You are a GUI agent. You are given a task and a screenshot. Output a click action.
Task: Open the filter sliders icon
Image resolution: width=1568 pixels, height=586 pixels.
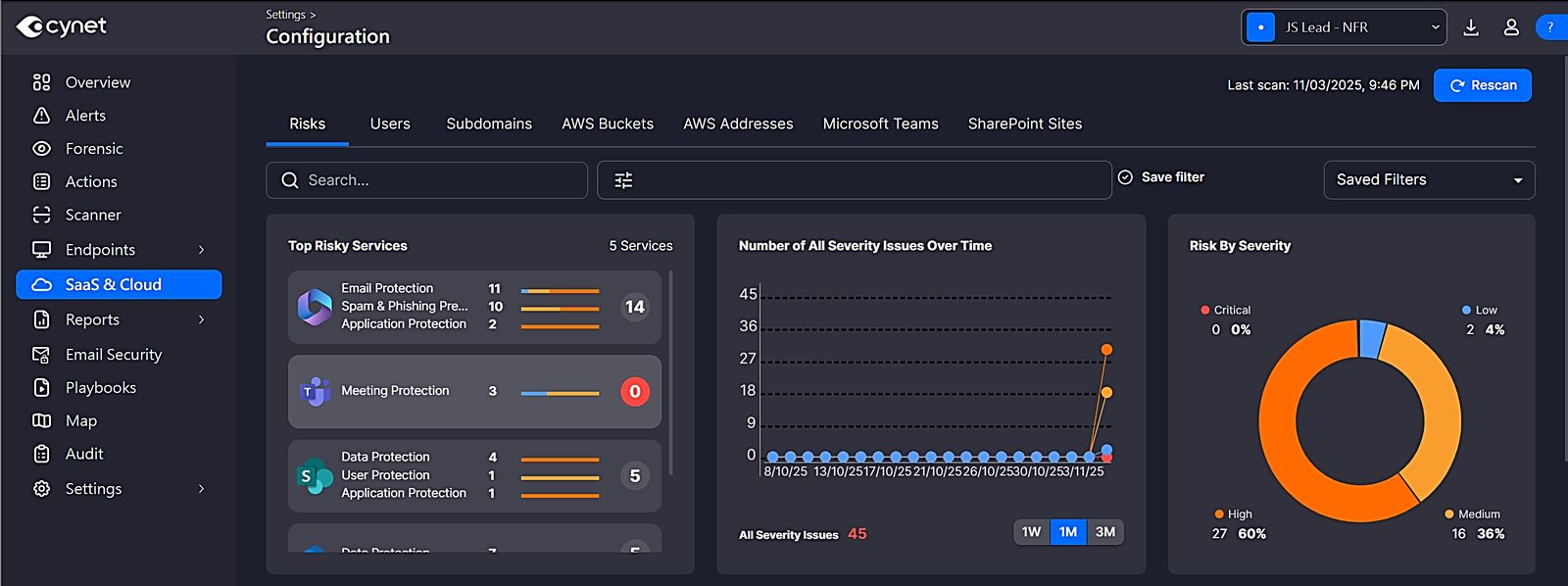(x=623, y=180)
